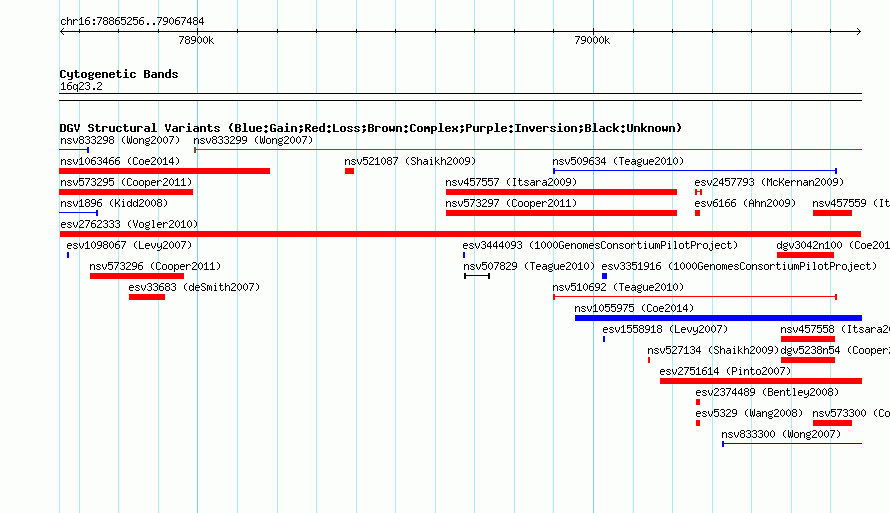Select the dgv5238n54 red bar

(808, 360)
